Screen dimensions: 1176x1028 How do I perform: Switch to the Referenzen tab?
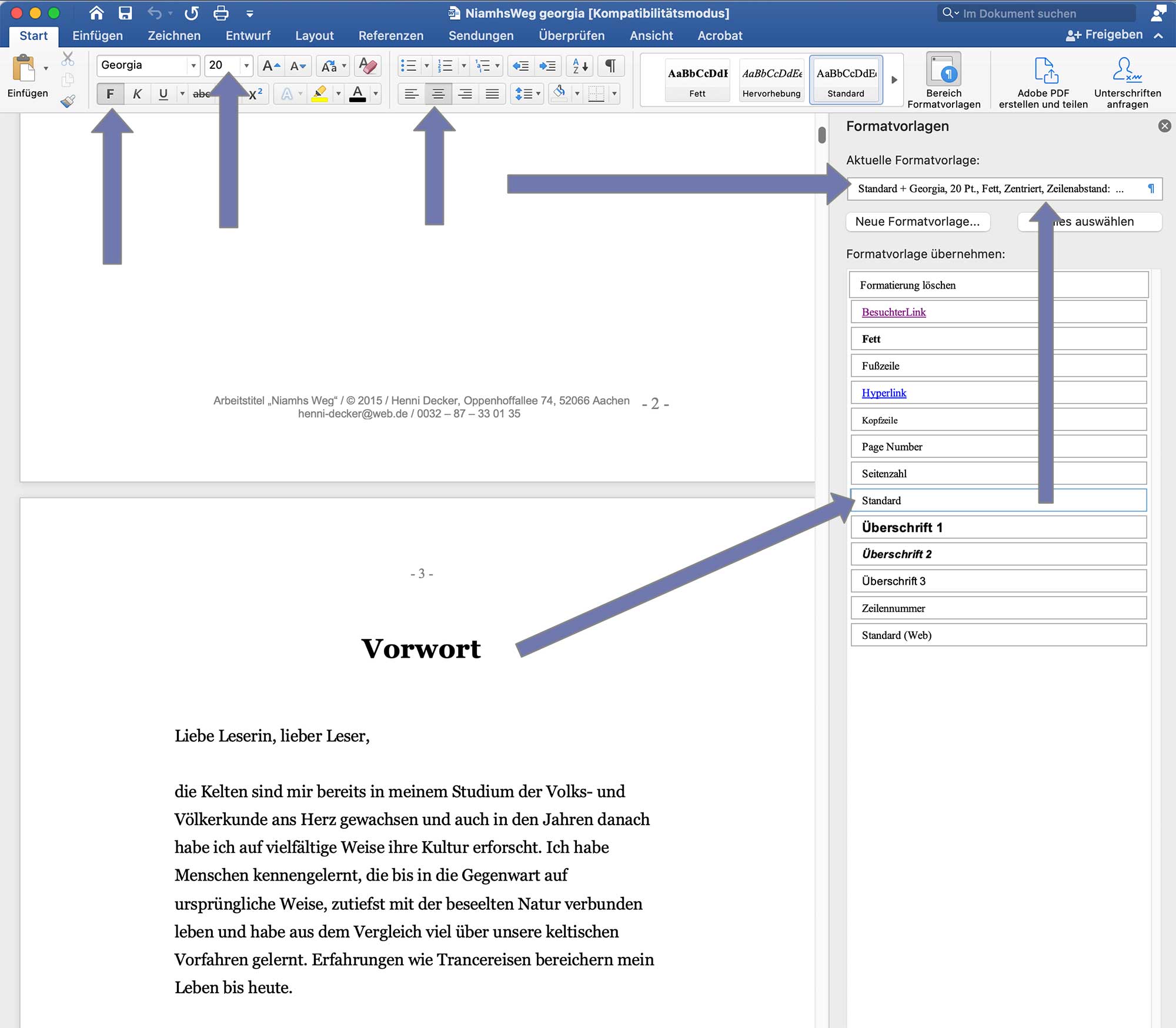coord(390,36)
